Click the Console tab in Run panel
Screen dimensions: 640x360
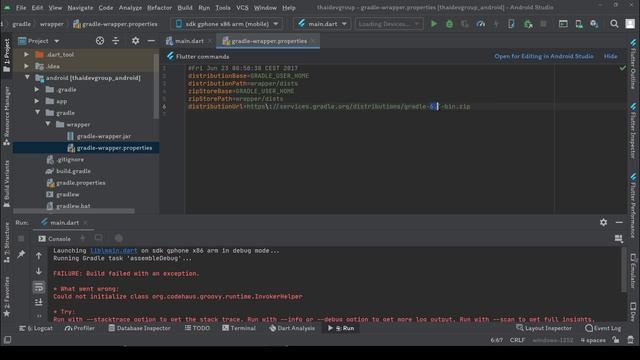pos(55,239)
